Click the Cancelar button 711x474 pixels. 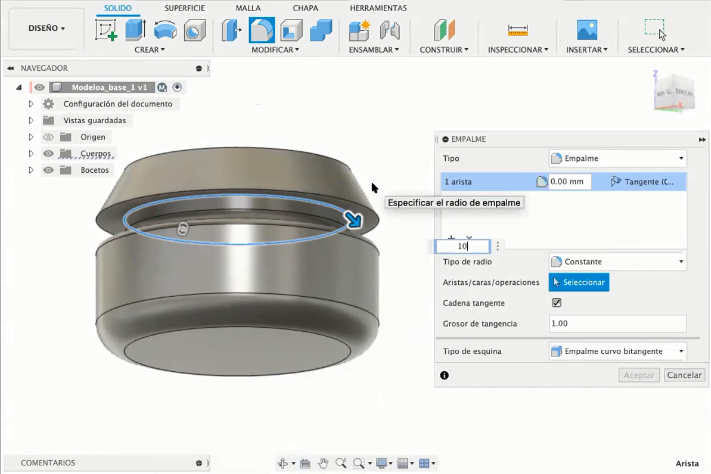[x=684, y=375]
